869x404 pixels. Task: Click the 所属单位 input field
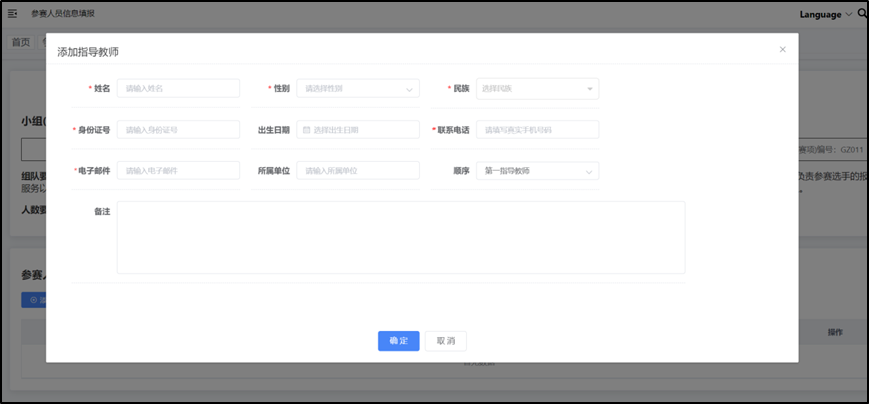point(358,171)
